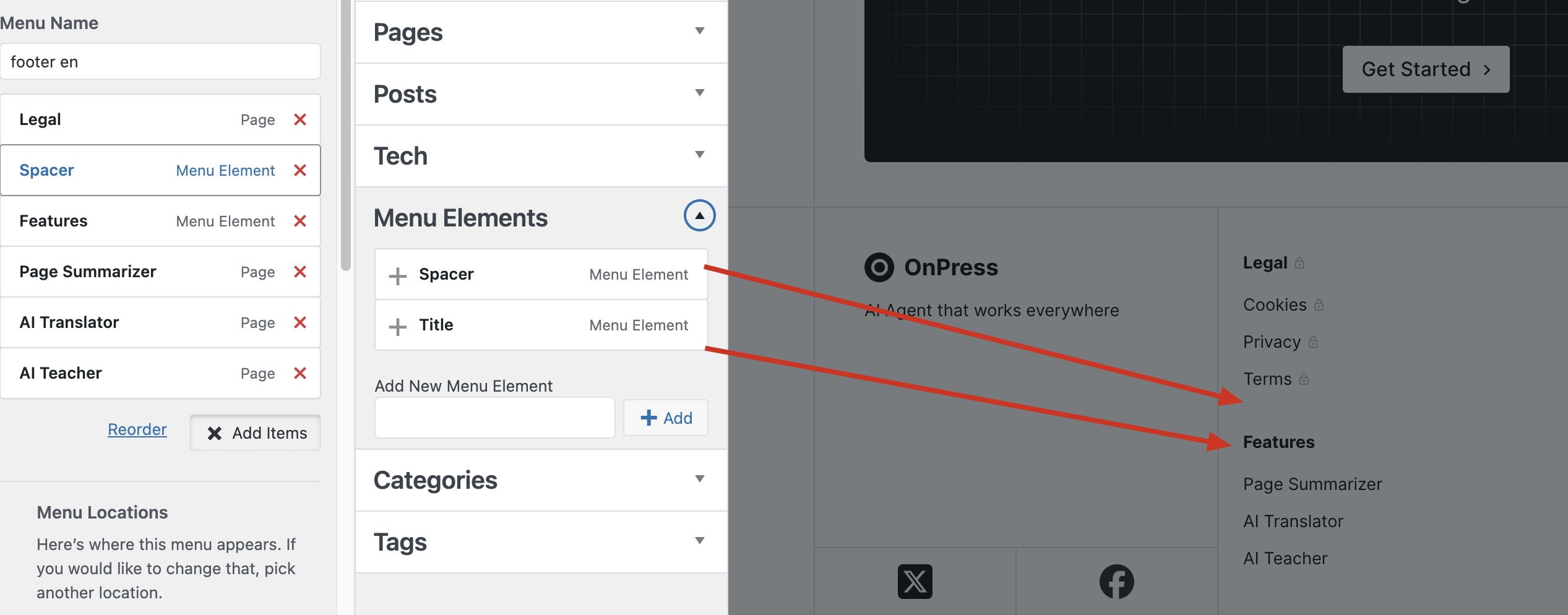Expand the Posts section
This screenshot has height=615, width=1568.
pos(699,93)
